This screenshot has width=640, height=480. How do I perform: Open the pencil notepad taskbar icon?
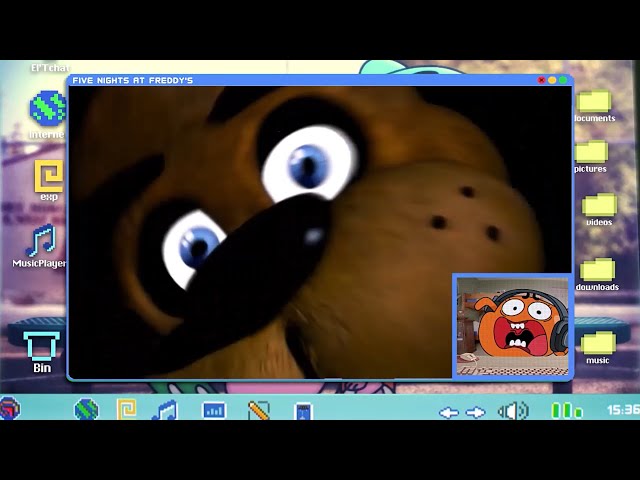pyautogui.click(x=259, y=410)
